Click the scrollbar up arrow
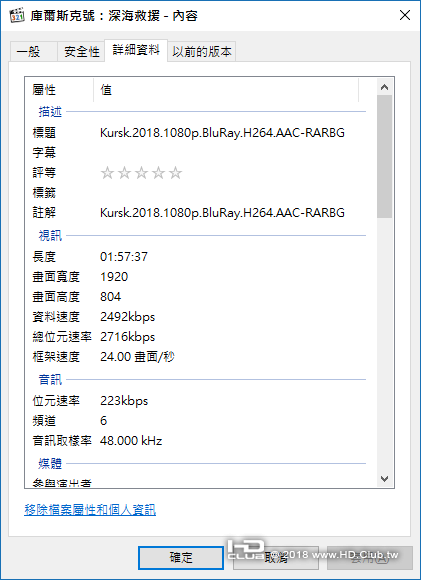Screen dimensions: 421x580 pos(384,87)
